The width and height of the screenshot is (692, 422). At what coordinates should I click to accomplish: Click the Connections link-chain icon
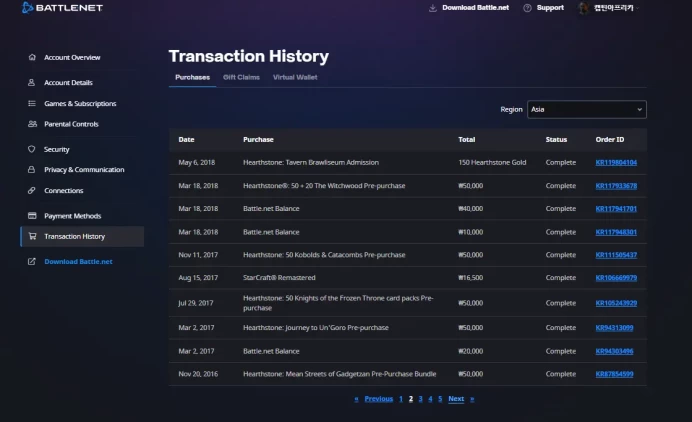click(32, 190)
